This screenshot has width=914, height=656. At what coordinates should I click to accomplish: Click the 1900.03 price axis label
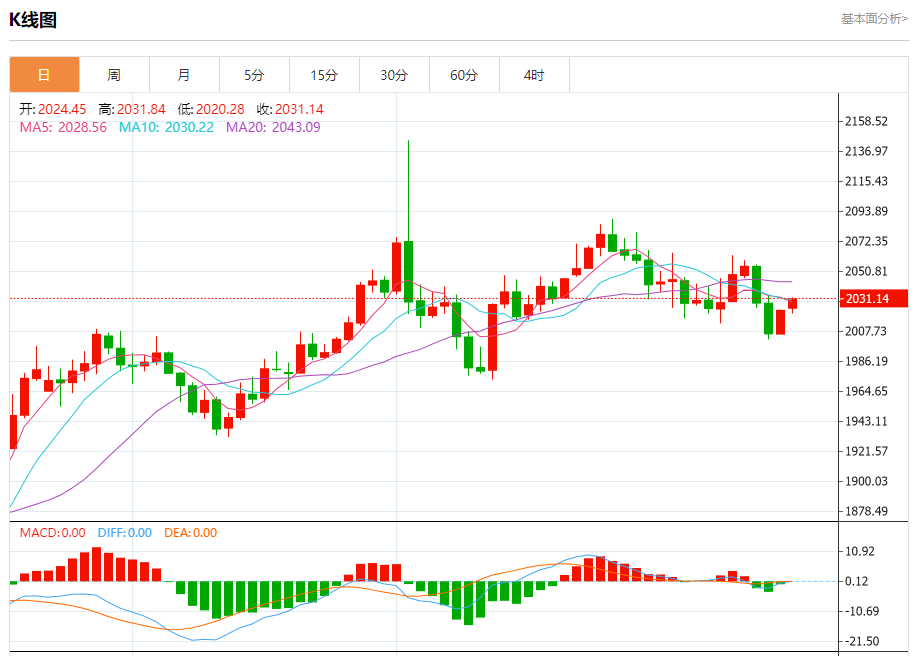[866, 481]
